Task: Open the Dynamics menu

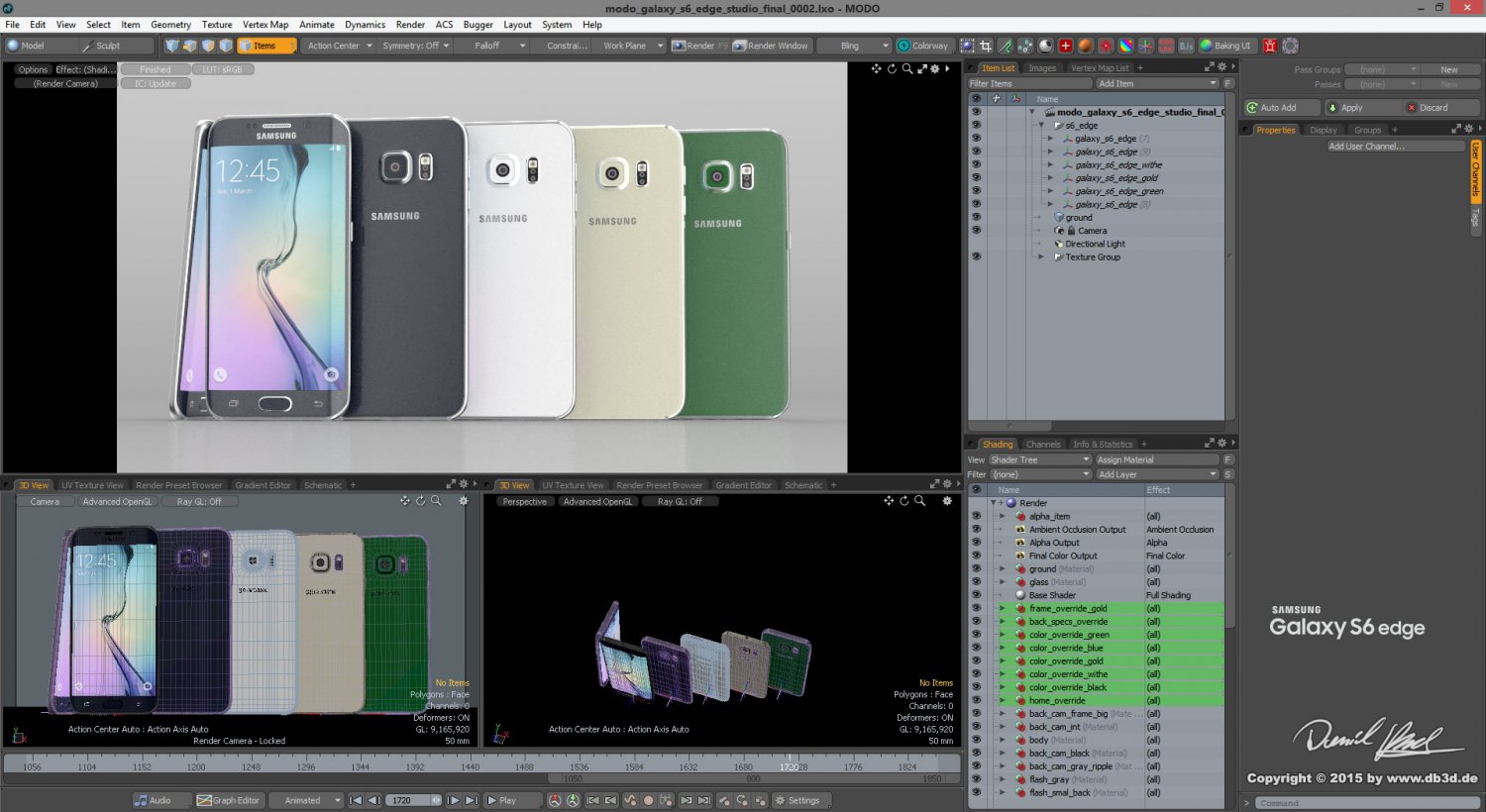Action: coord(365,25)
